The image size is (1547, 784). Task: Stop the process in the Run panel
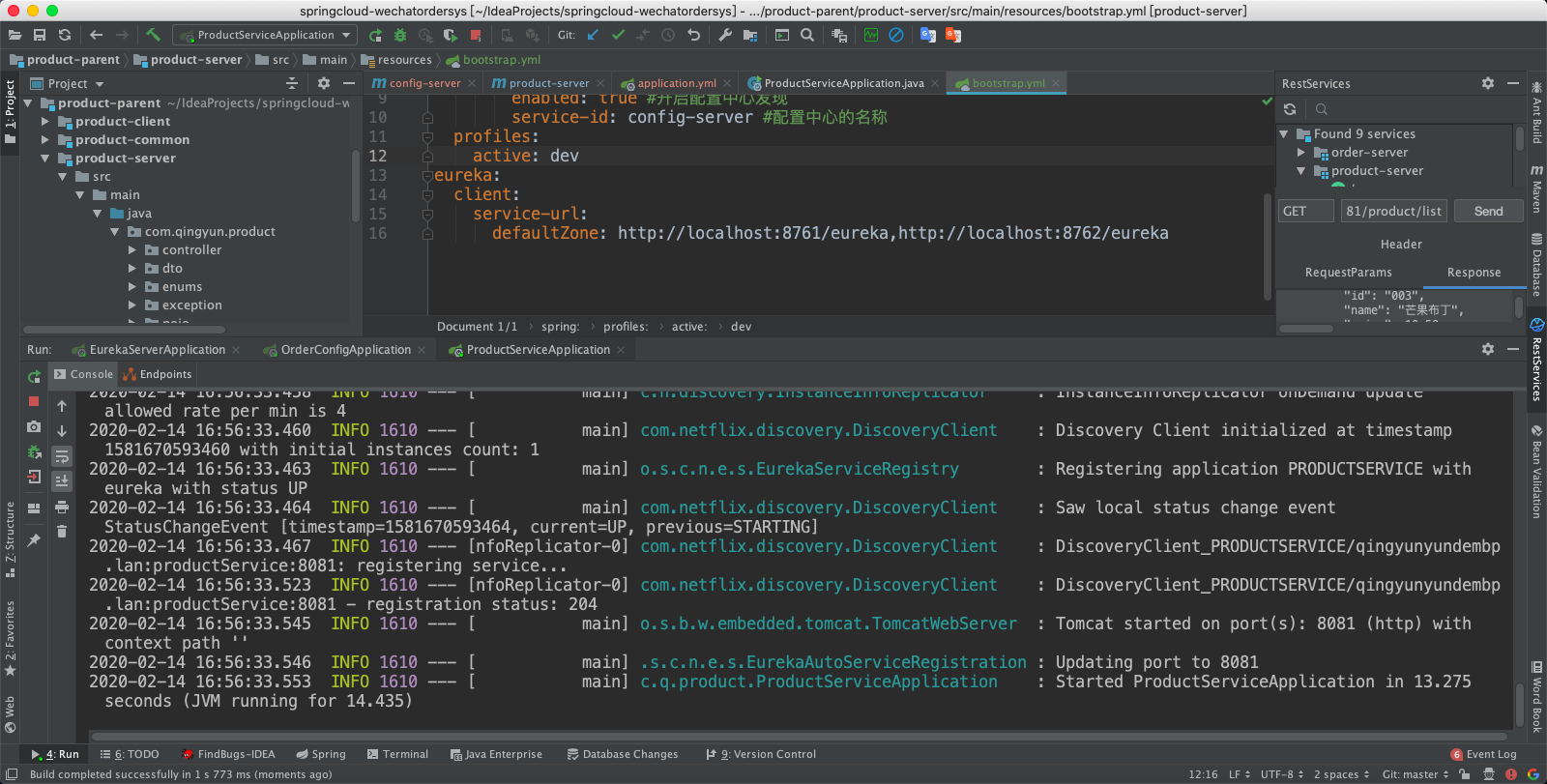[34, 401]
